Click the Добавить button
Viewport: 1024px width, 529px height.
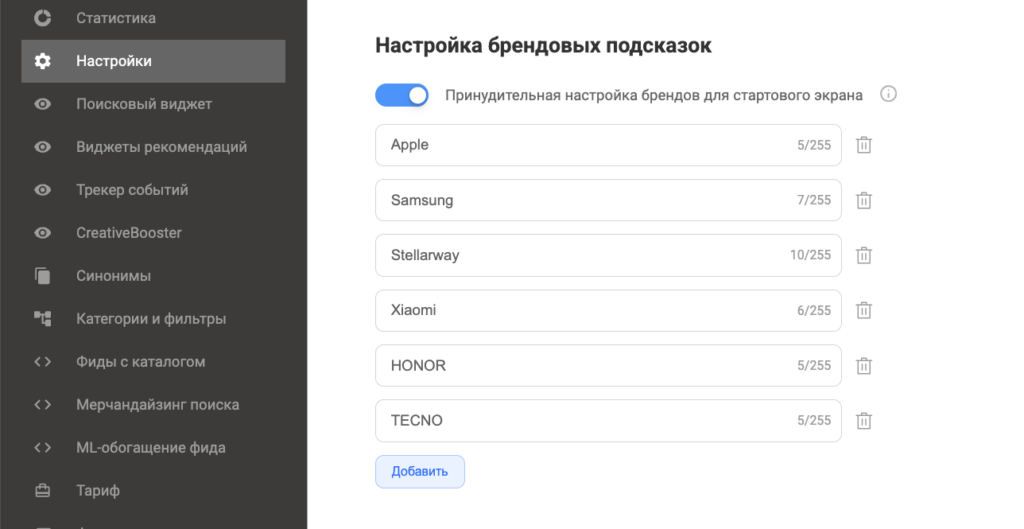point(420,472)
